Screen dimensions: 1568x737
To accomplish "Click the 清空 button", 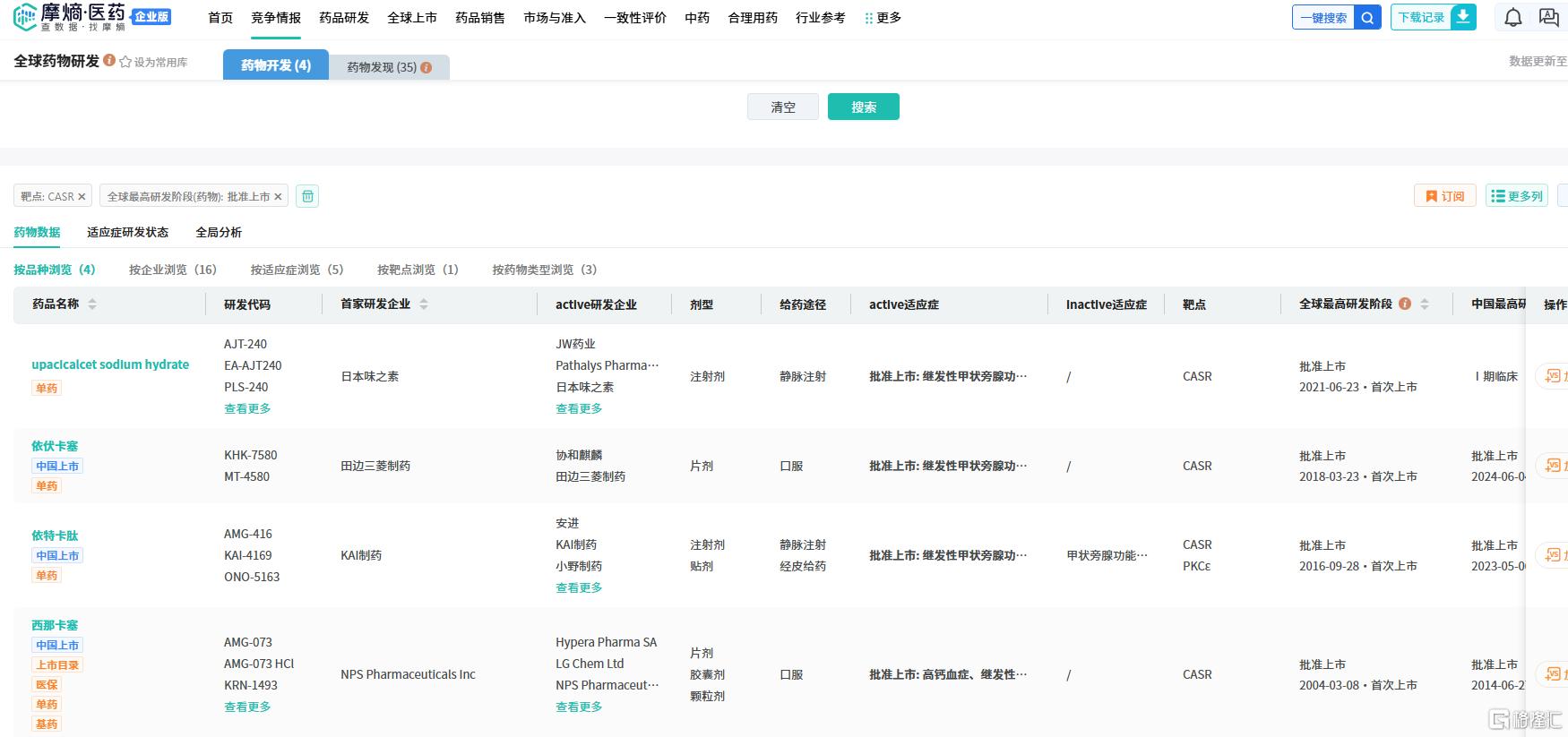I will [783, 107].
